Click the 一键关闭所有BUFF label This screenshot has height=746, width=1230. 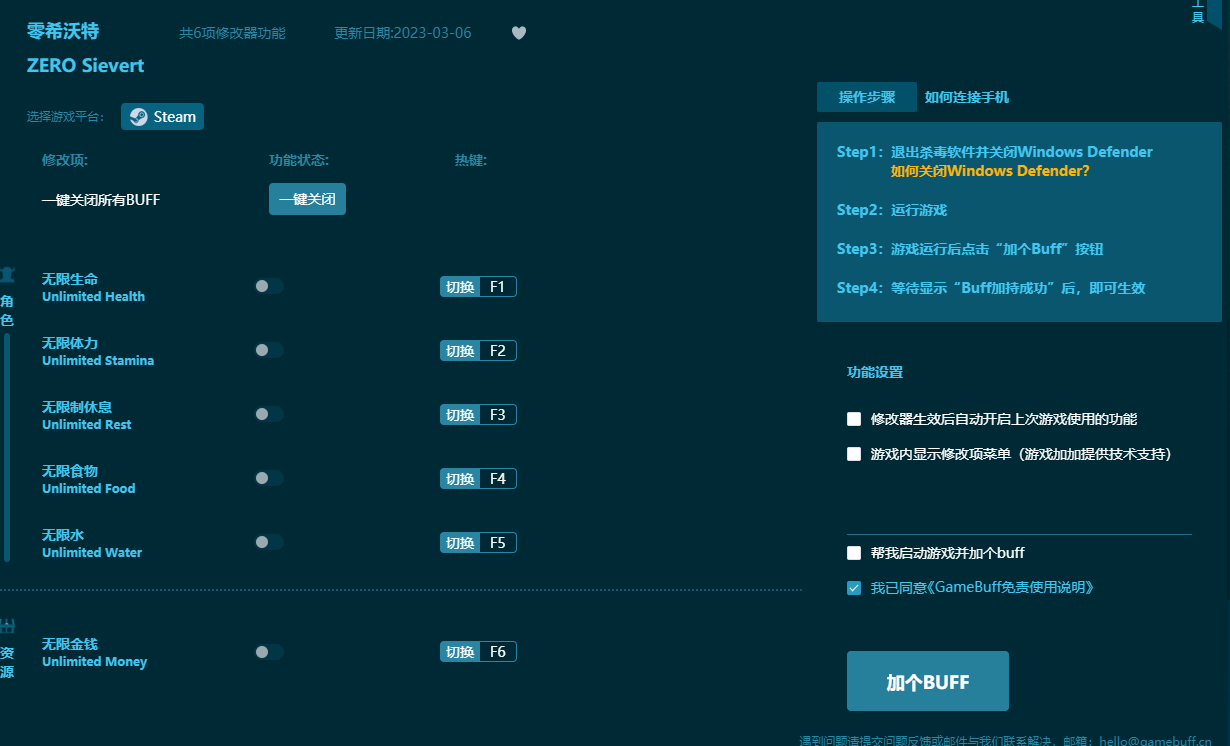pyautogui.click(x=101, y=200)
